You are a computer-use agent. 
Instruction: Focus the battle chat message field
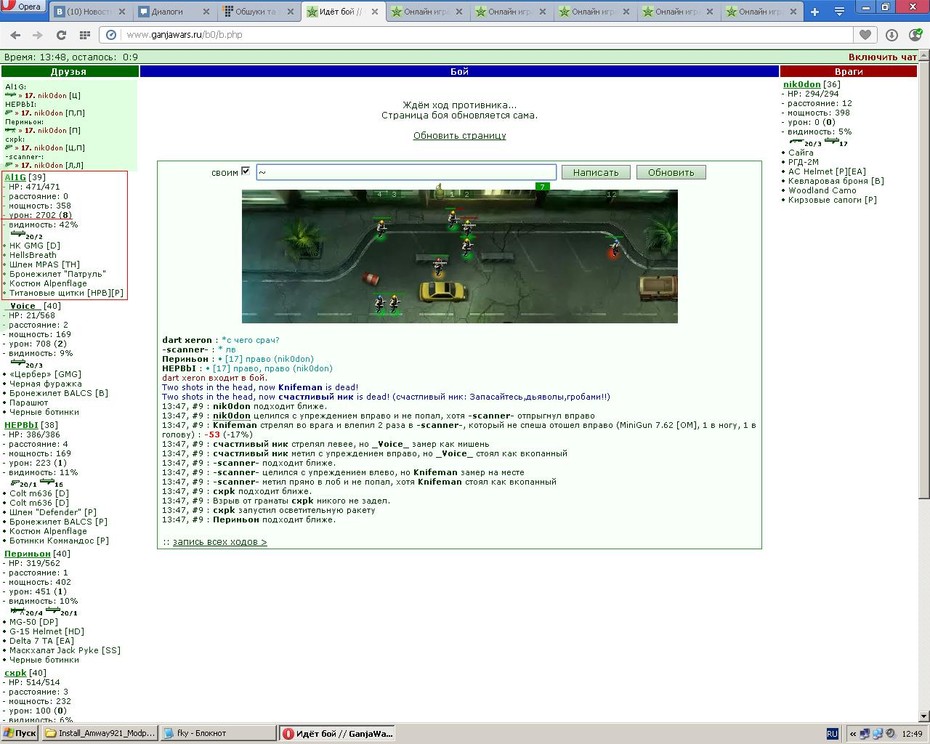[406, 173]
